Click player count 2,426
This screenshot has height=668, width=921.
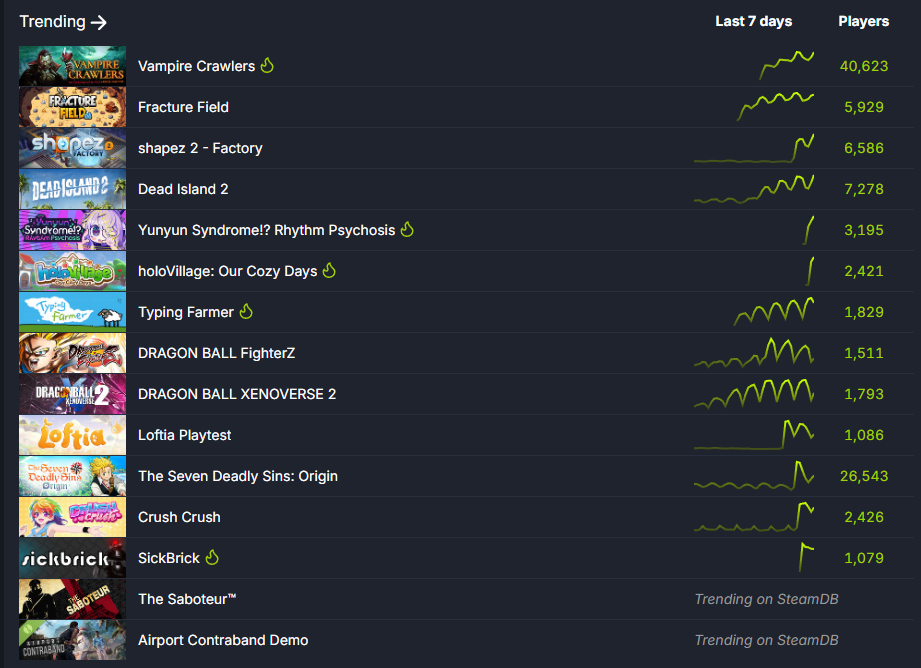[x=864, y=517]
